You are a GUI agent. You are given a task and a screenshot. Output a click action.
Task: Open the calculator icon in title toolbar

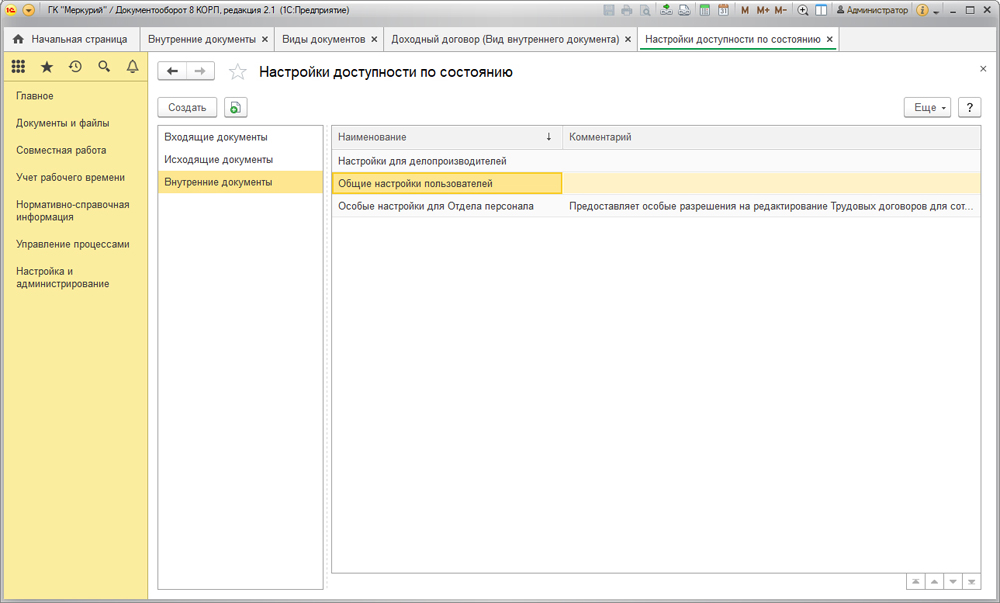(x=704, y=10)
